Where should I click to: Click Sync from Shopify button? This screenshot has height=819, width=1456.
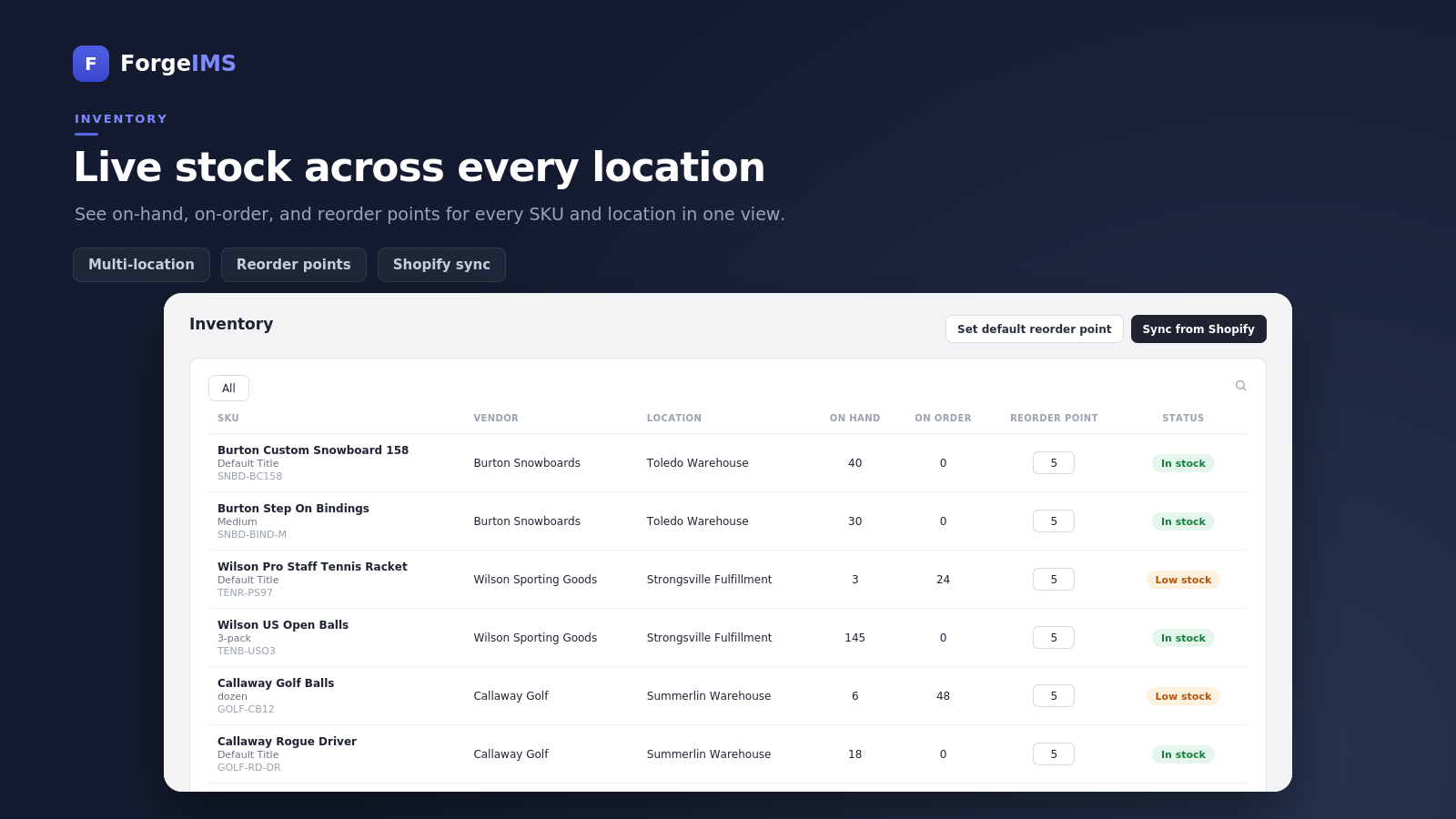[x=1198, y=329]
